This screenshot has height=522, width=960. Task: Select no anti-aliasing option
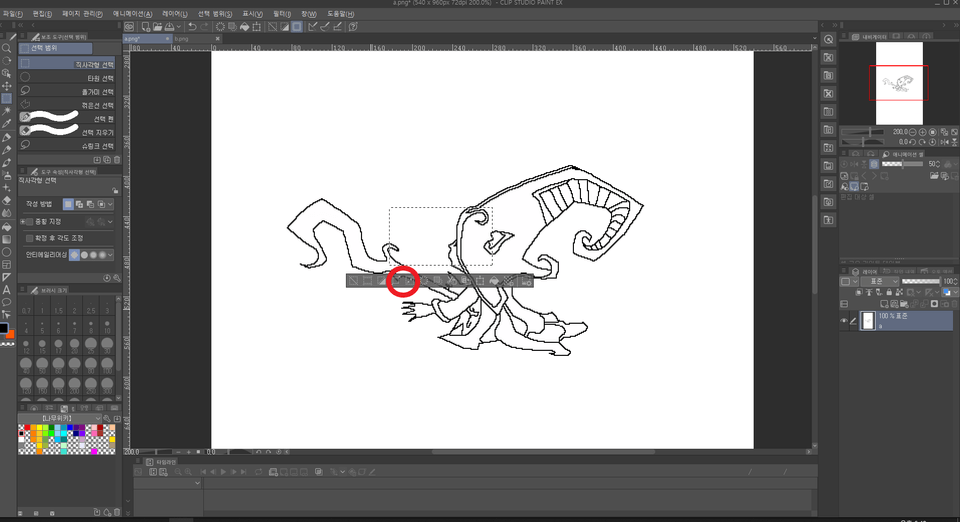click(x=75, y=255)
